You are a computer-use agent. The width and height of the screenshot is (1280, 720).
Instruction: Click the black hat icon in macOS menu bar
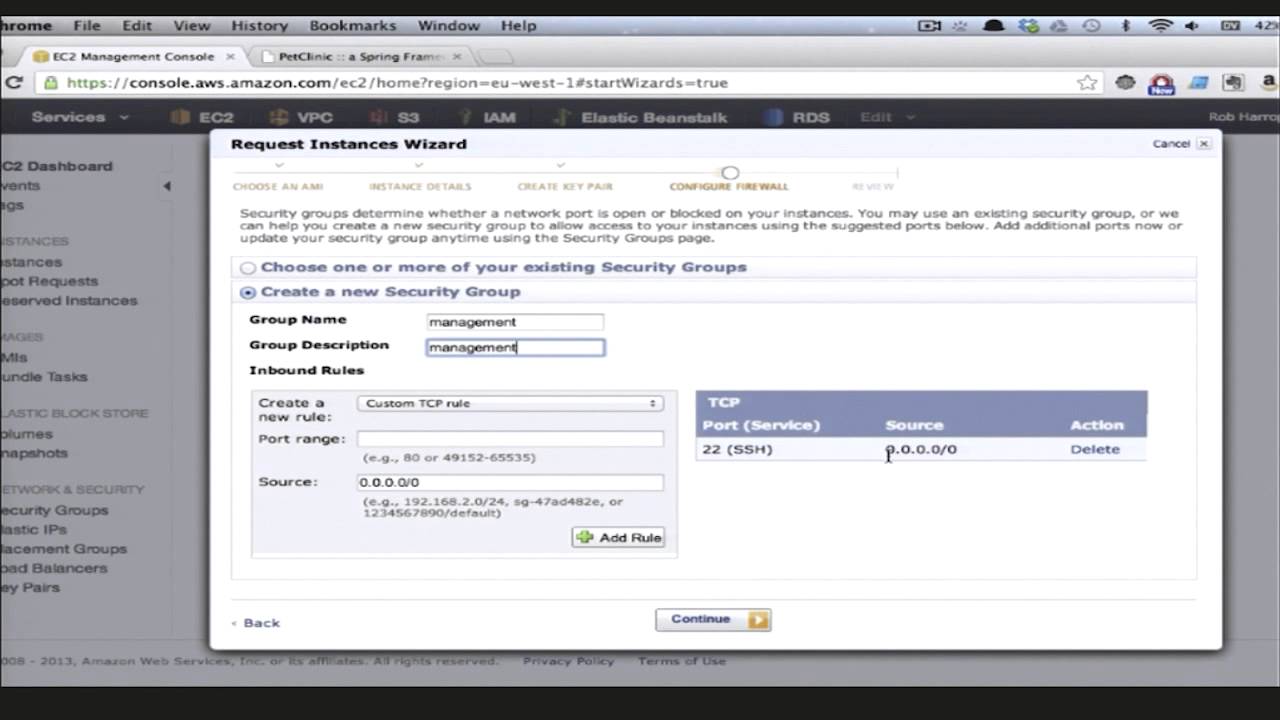(x=993, y=26)
